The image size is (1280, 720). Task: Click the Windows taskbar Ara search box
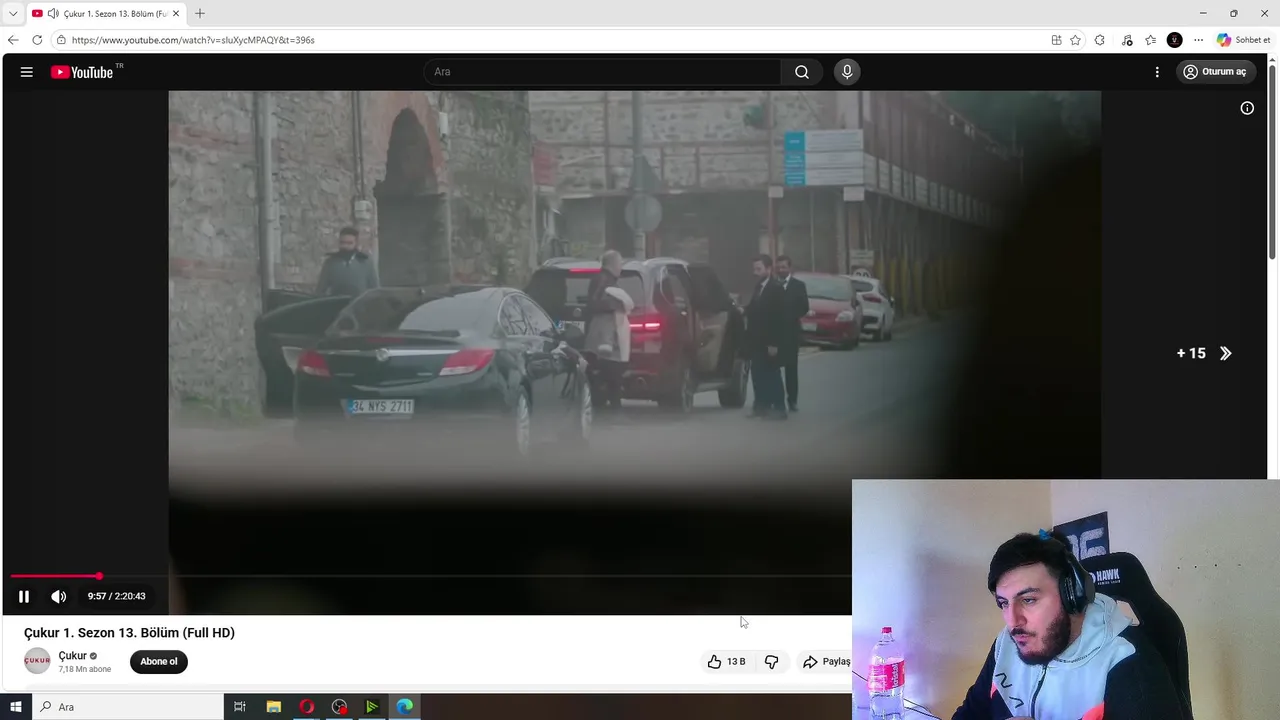click(x=128, y=707)
